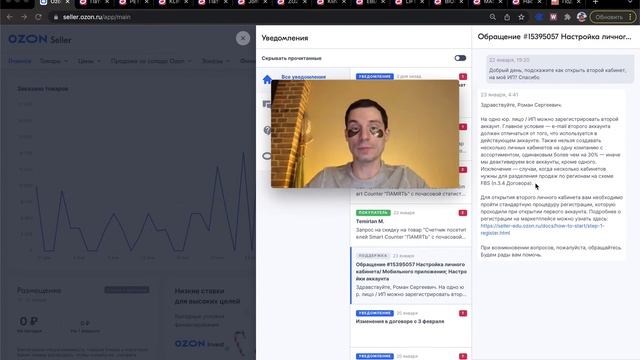This screenshot has height=360, width=640.
Task: Click the webcam video overlay
Action: (x=365, y=133)
